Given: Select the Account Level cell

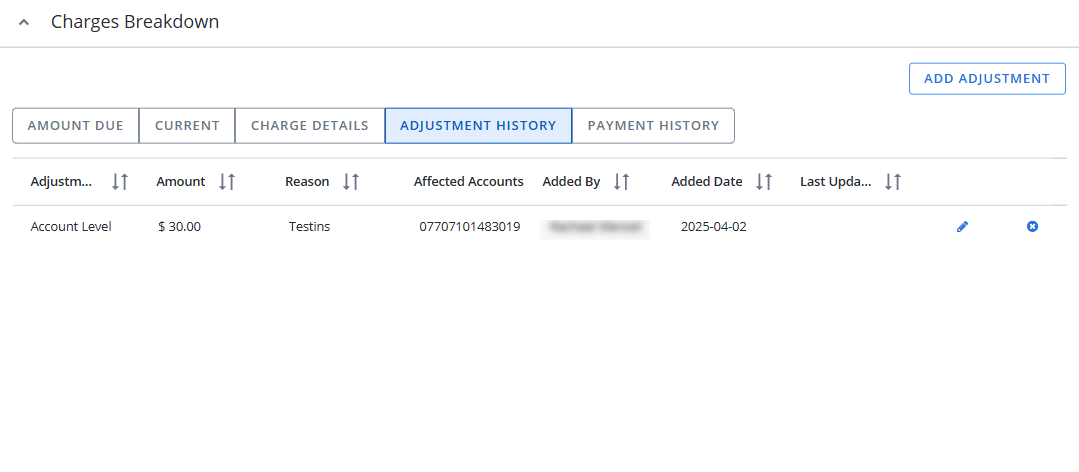Looking at the screenshot, I should tap(71, 227).
